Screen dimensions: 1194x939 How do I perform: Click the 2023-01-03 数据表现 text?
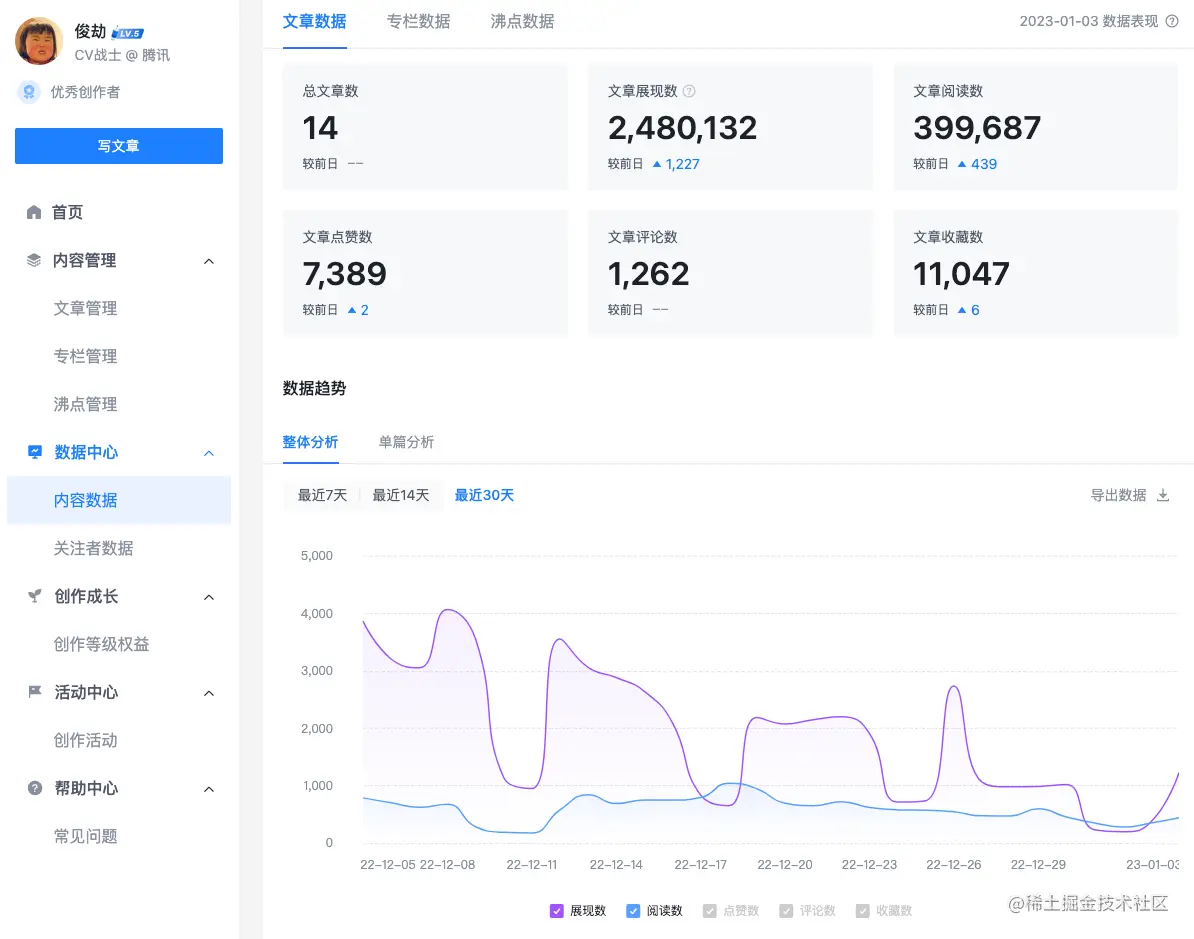[x=1089, y=21]
